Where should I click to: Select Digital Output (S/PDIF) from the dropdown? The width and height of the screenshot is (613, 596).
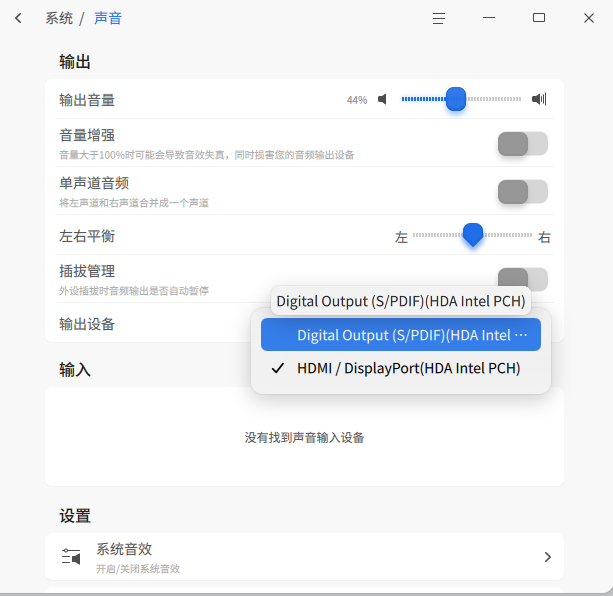click(401, 335)
